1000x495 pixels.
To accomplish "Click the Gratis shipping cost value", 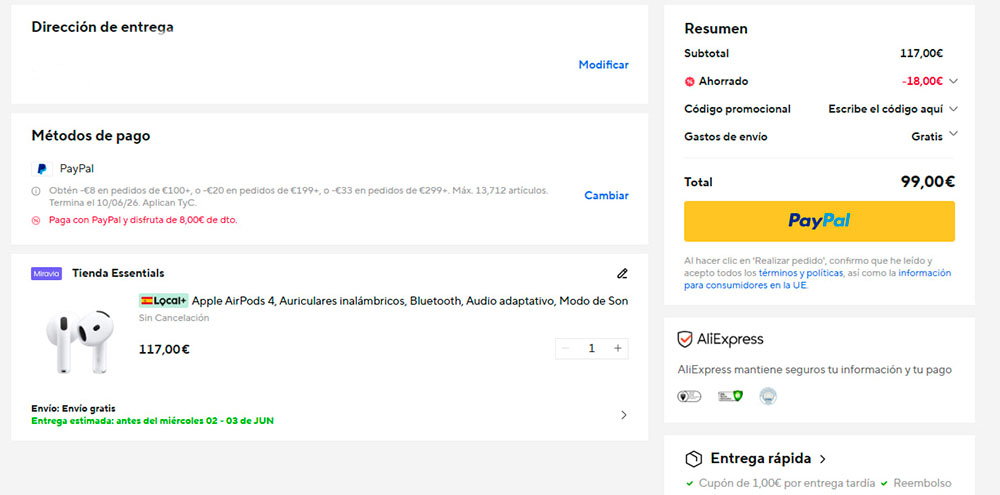I will 927,137.
